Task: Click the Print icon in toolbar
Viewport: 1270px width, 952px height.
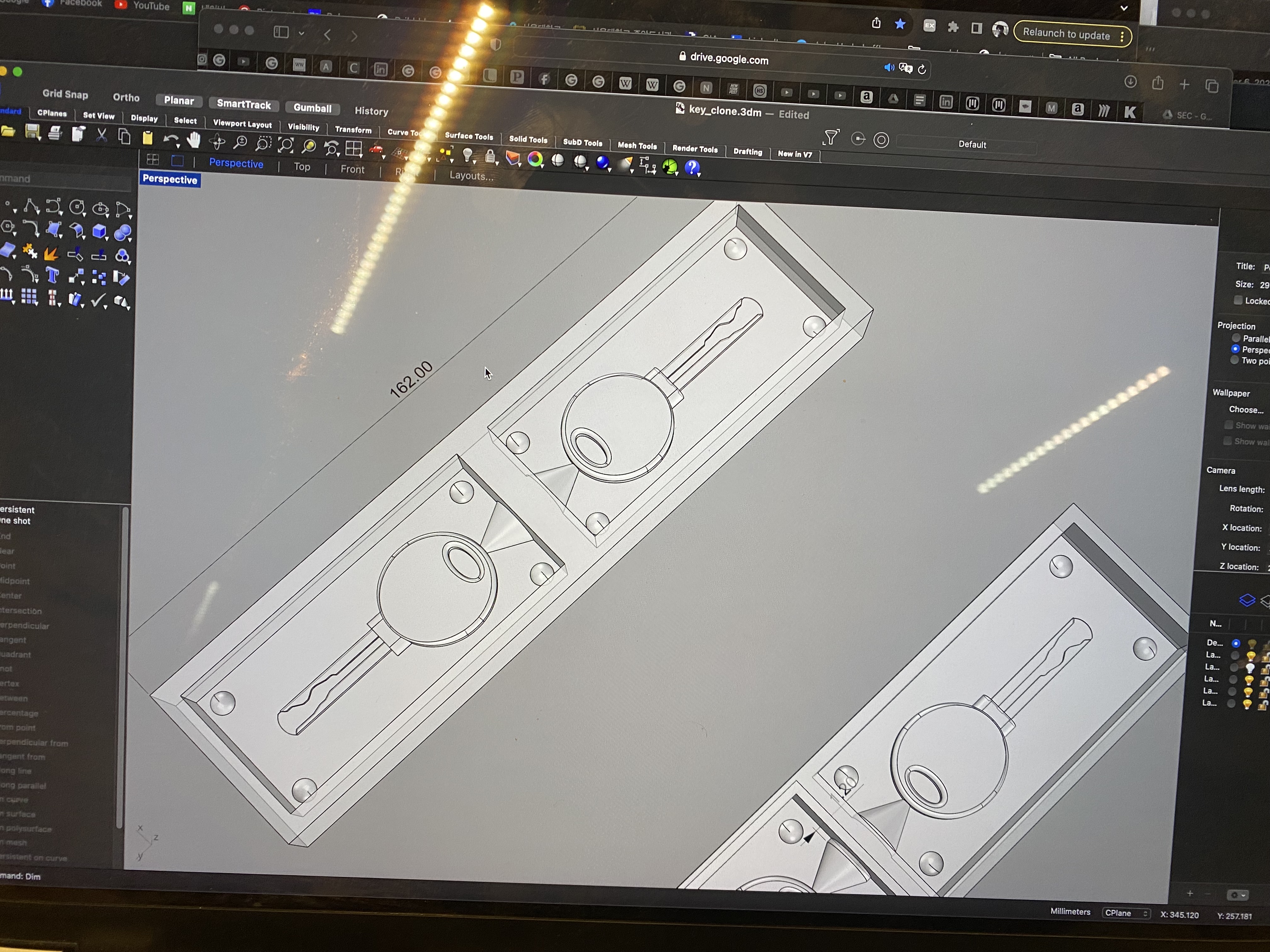Action: click(x=55, y=134)
